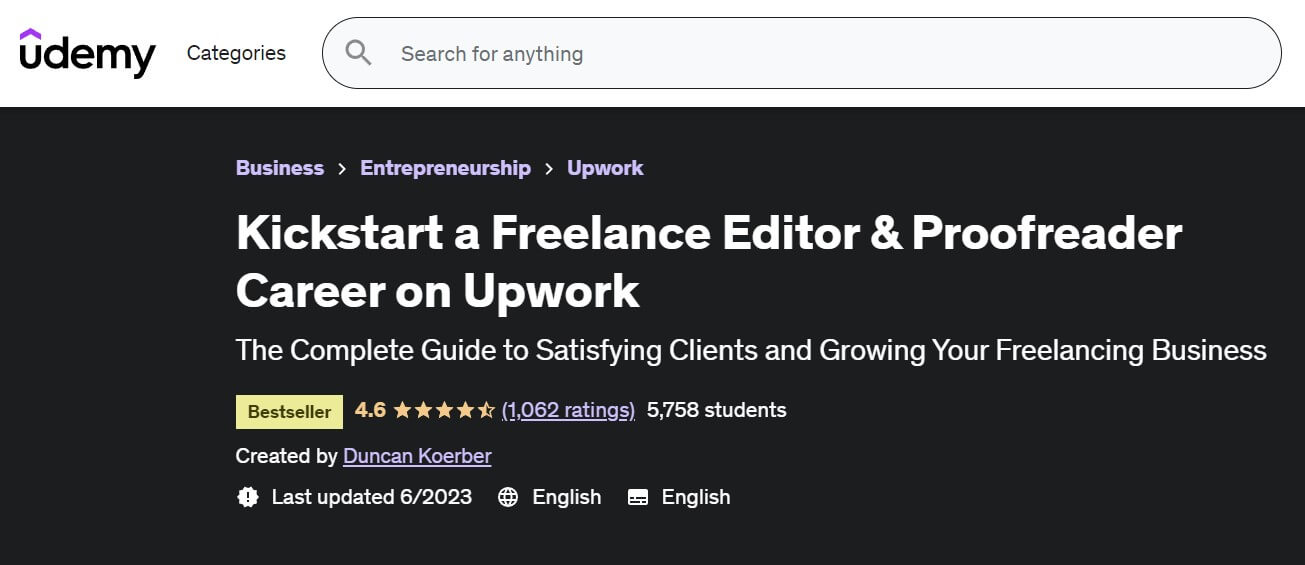Screen dimensions: 1305x565
Task: Focus the Search for anything field
Action: (x=801, y=53)
